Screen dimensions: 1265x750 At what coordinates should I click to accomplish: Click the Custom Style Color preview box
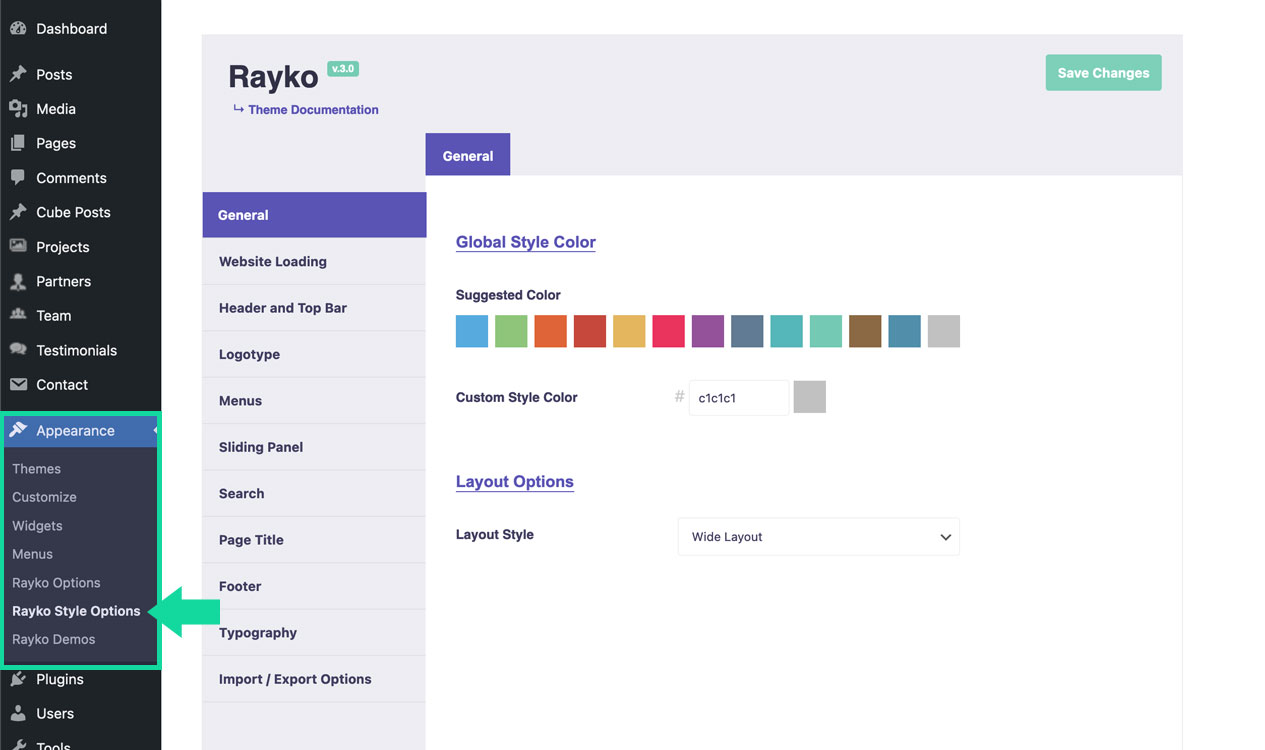810,397
